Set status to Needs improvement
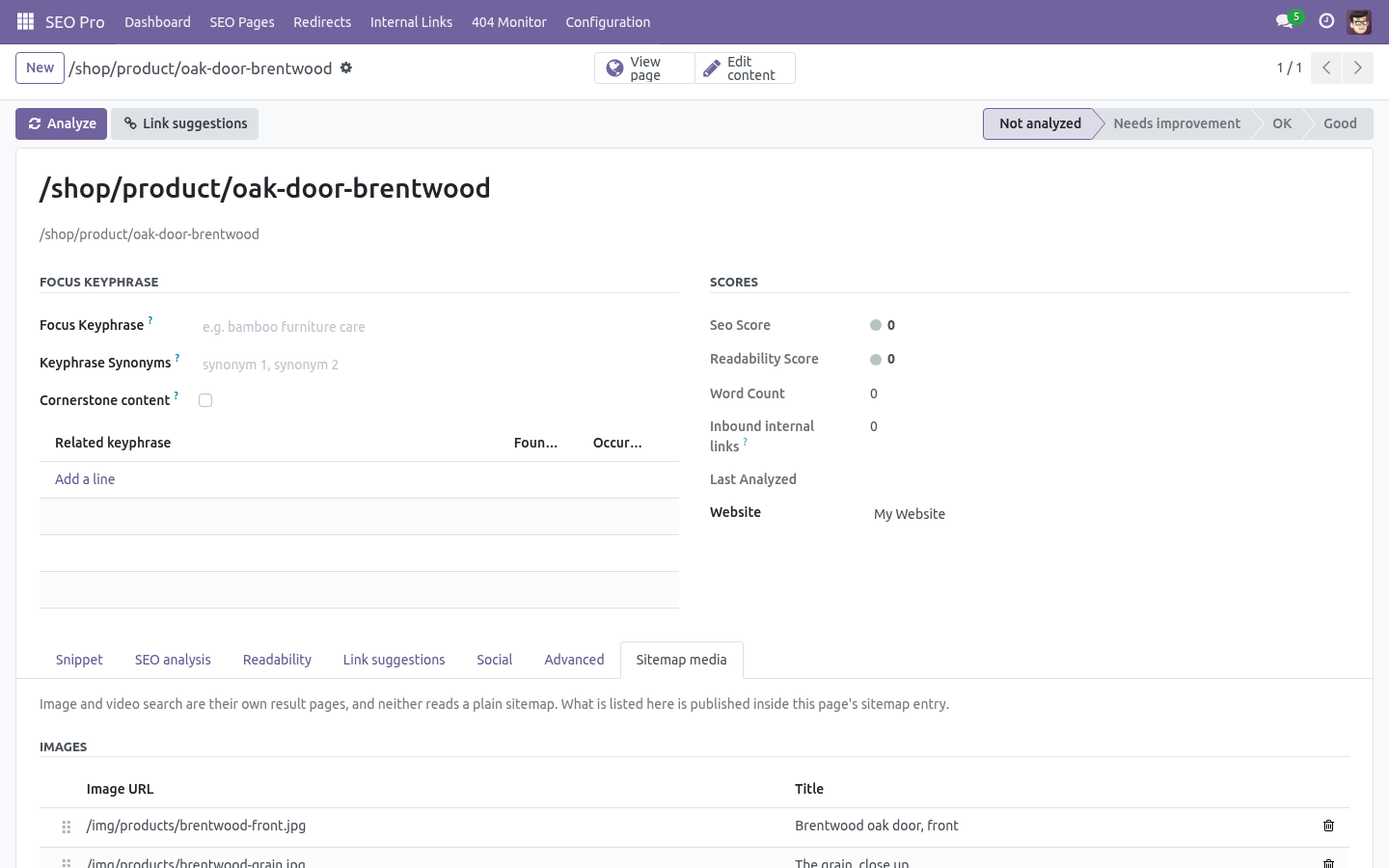Image resolution: width=1389 pixels, height=868 pixels. (x=1177, y=123)
